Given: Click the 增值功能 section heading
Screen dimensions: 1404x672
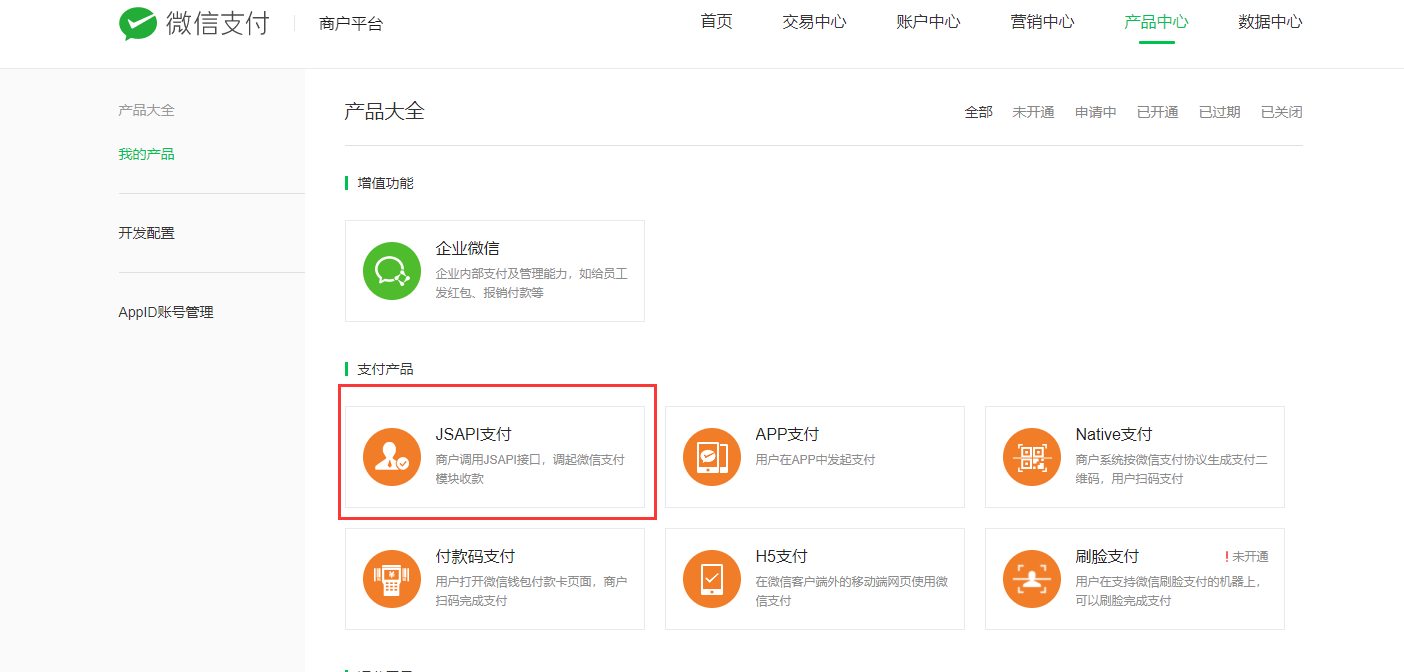Looking at the screenshot, I should click(x=385, y=183).
